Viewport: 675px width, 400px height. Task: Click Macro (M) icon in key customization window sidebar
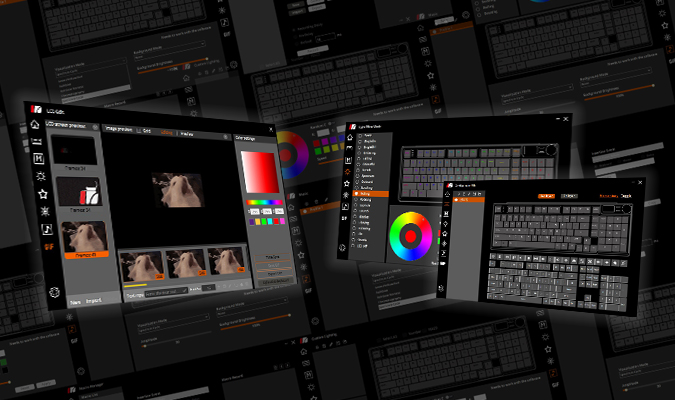446,214
